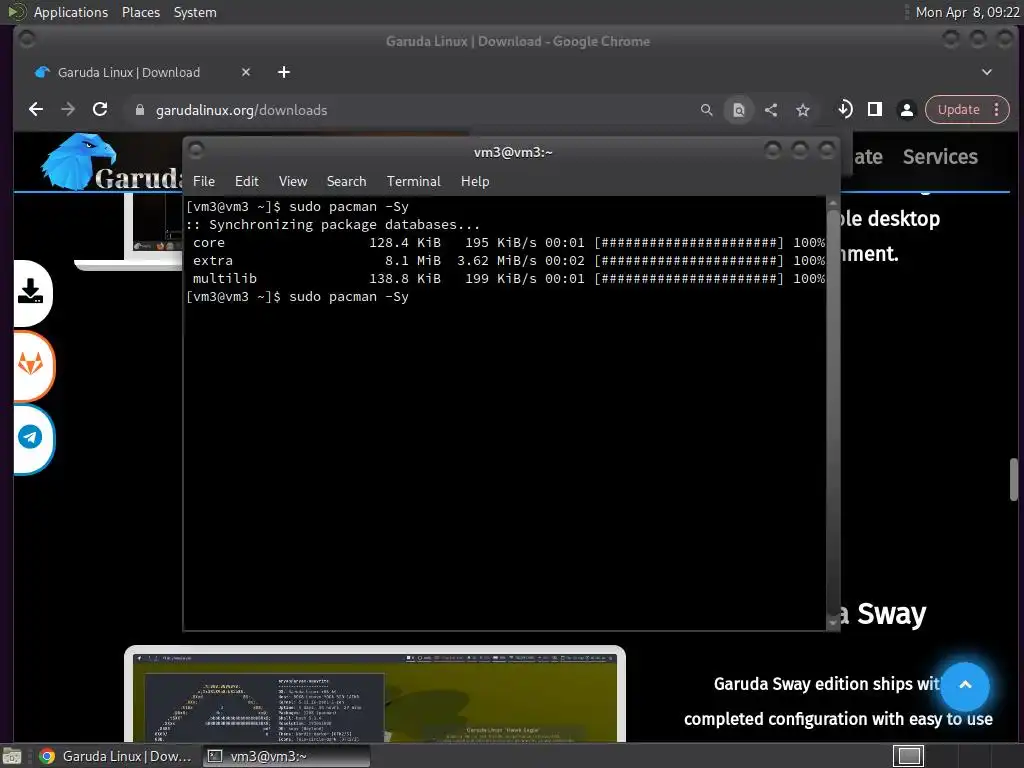Open Chrome three-dot menu

[x=997, y=110]
